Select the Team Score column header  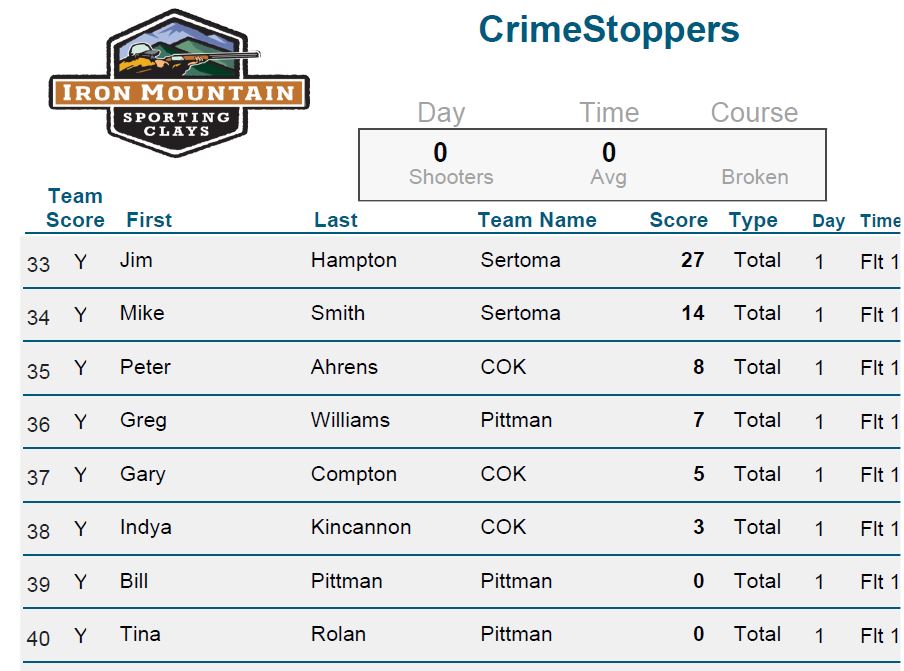click(75, 208)
